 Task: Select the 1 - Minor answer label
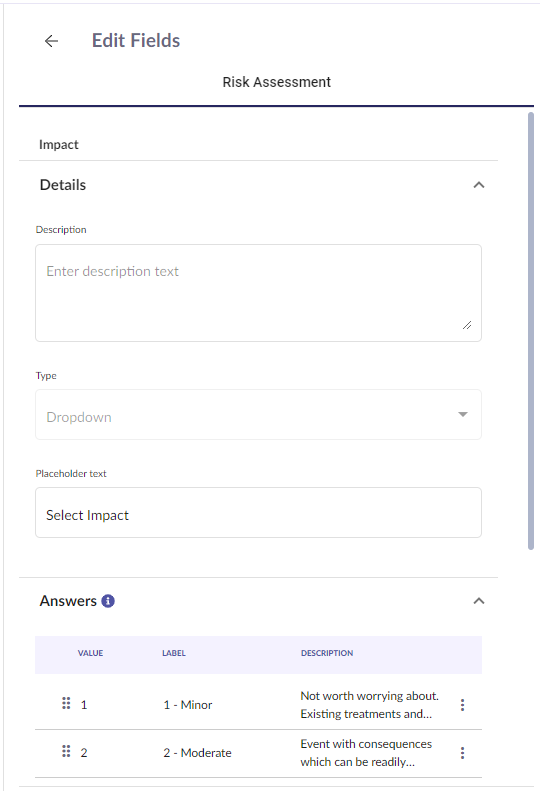tap(188, 705)
